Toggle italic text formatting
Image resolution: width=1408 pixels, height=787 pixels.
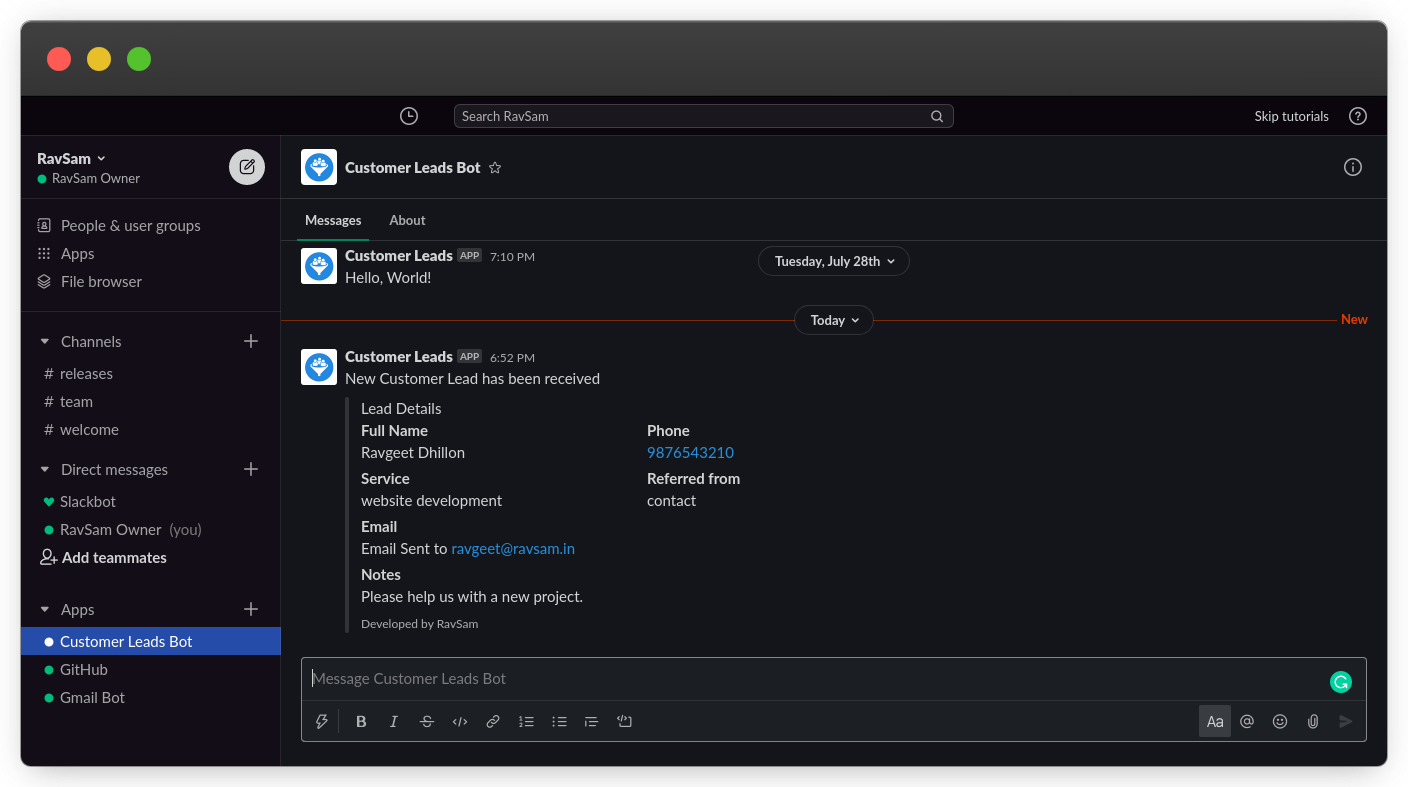(x=394, y=721)
